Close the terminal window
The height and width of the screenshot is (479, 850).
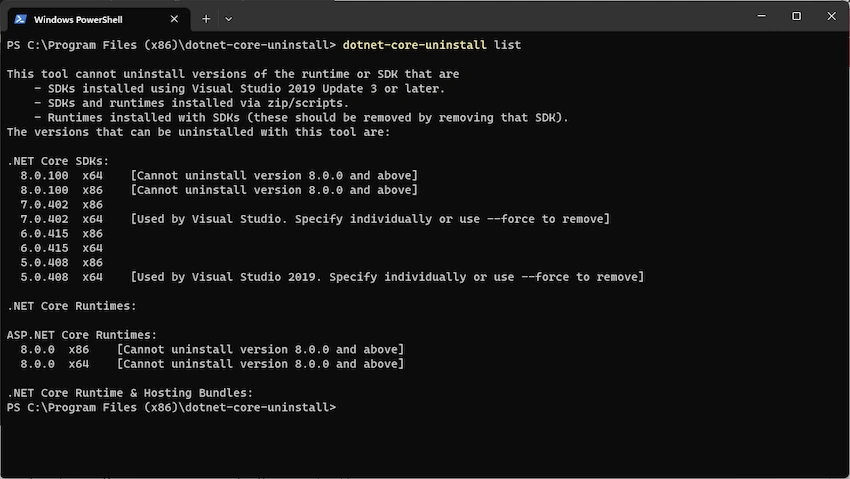pos(831,16)
